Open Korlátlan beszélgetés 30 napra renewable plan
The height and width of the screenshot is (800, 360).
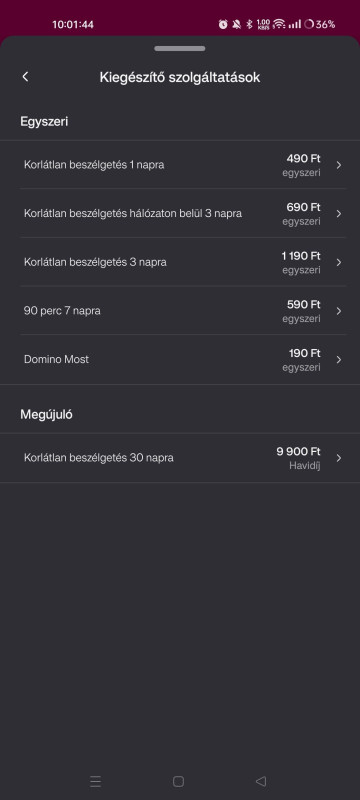(180, 458)
